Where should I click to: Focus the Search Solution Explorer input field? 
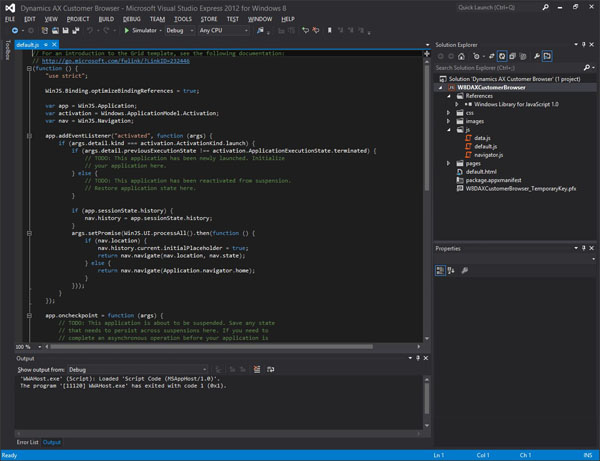(x=509, y=68)
